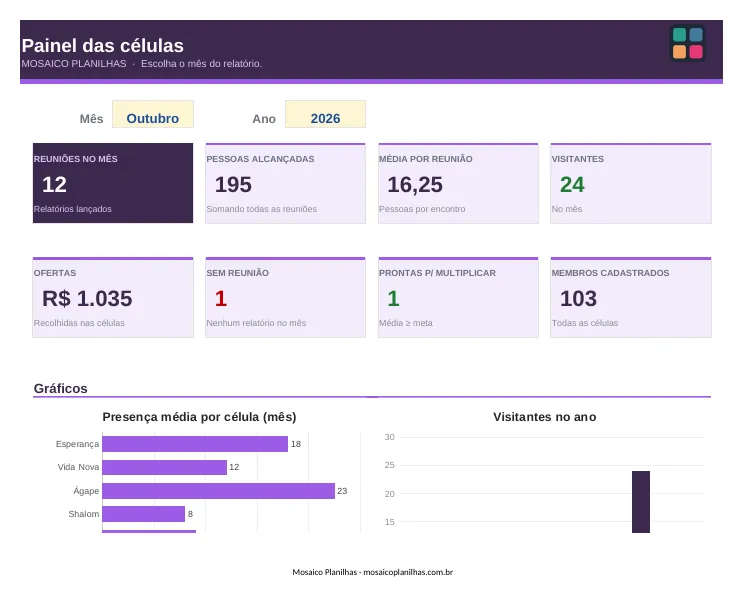The image size is (743, 597).
Task: Select the Membros cadastrados value 103
Action: coord(579,298)
